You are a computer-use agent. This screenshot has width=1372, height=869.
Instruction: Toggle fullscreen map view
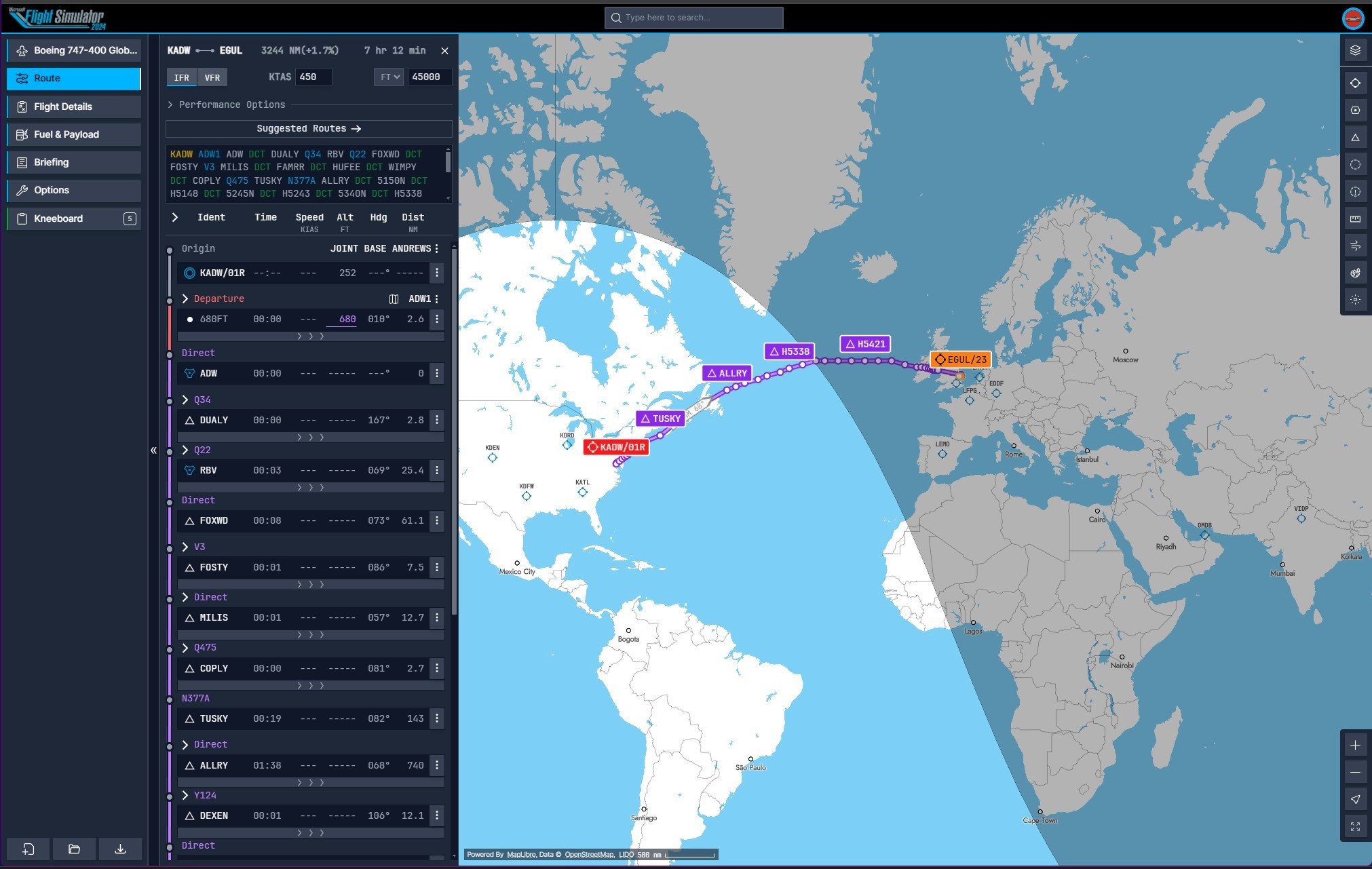1355,827
